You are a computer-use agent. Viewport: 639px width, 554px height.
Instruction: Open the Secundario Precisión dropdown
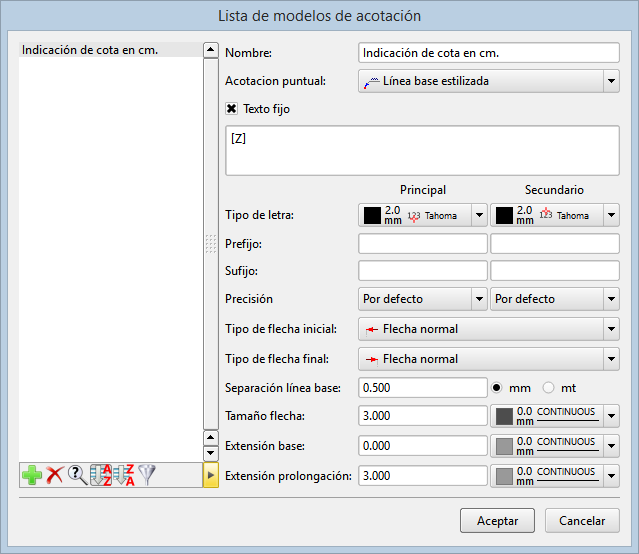(x=555, y=299)
